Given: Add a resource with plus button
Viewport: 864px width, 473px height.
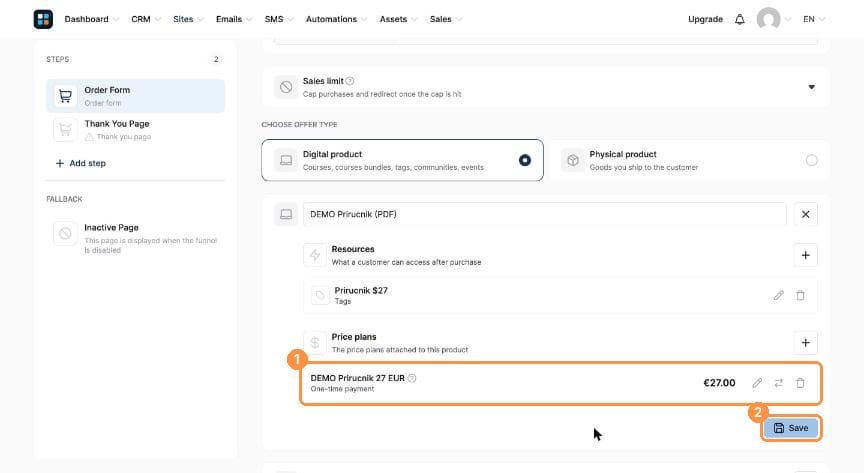Looking at the screenshot, I should 806,255.
